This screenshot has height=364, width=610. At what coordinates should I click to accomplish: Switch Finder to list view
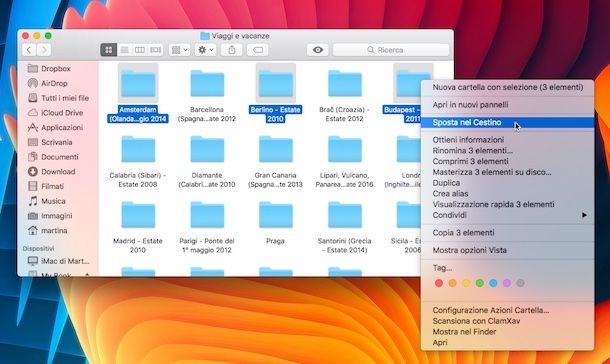pyautogui.click(x=124, y=50)
